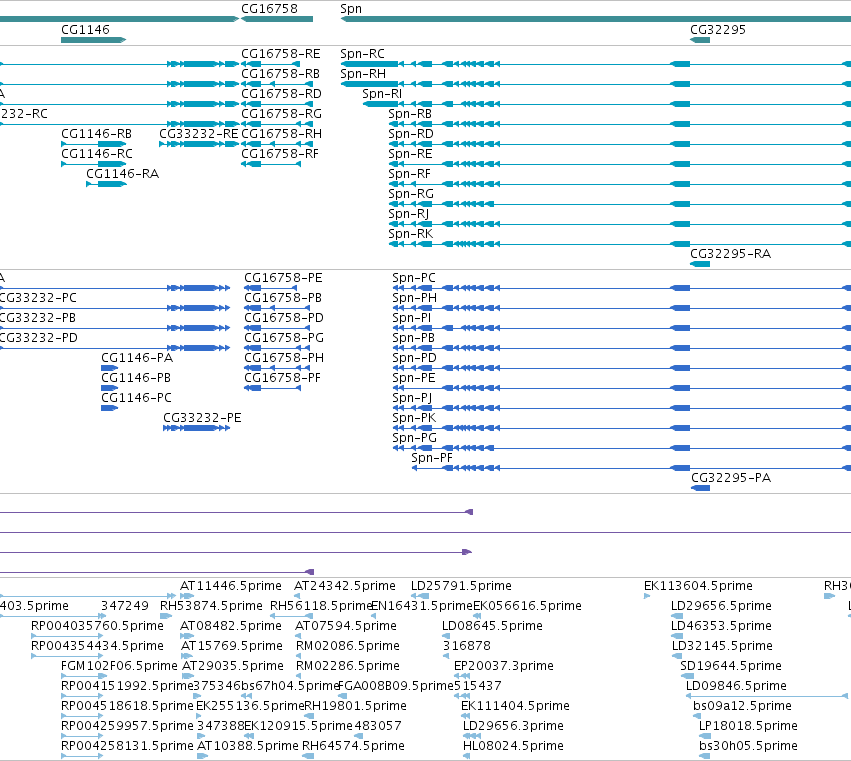This screenshot has width=851, height=761.
Task: Select protein CG33232-PD
Action: coord(39,338)
